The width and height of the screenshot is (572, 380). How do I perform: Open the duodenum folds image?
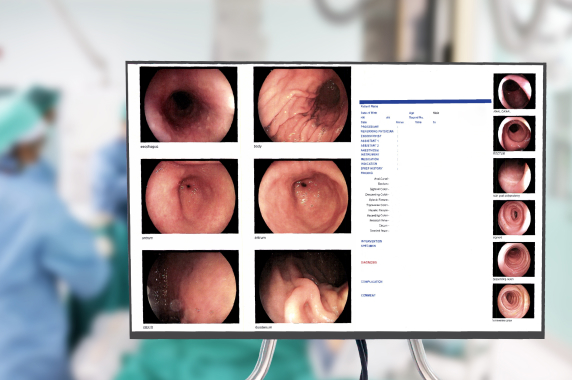(303, 286)
